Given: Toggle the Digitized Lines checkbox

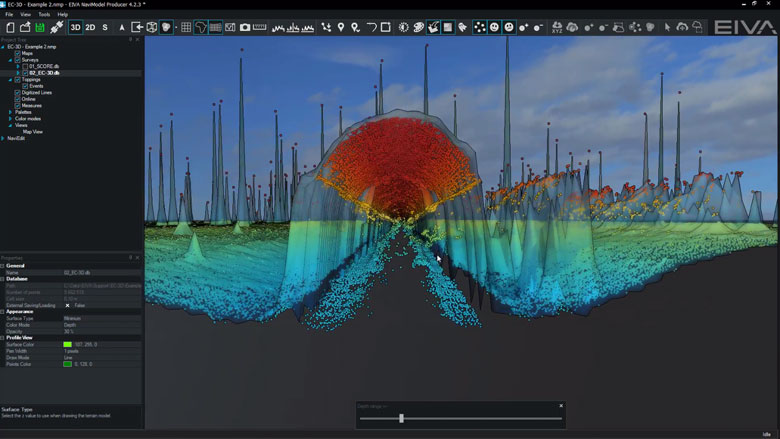Looking at the screenshot, I should 18,92.
